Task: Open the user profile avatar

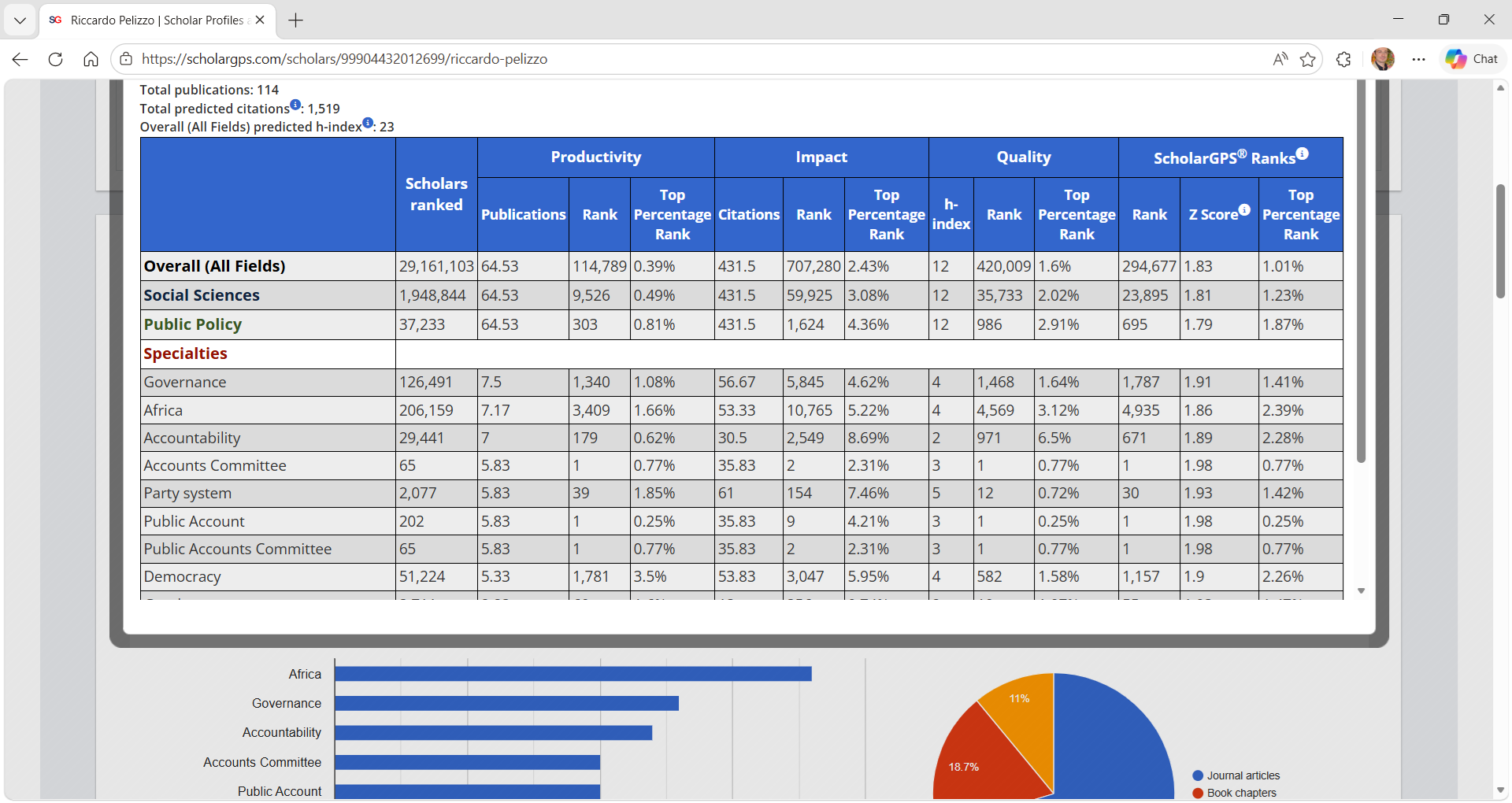Action: click(x=1383, y=59)
